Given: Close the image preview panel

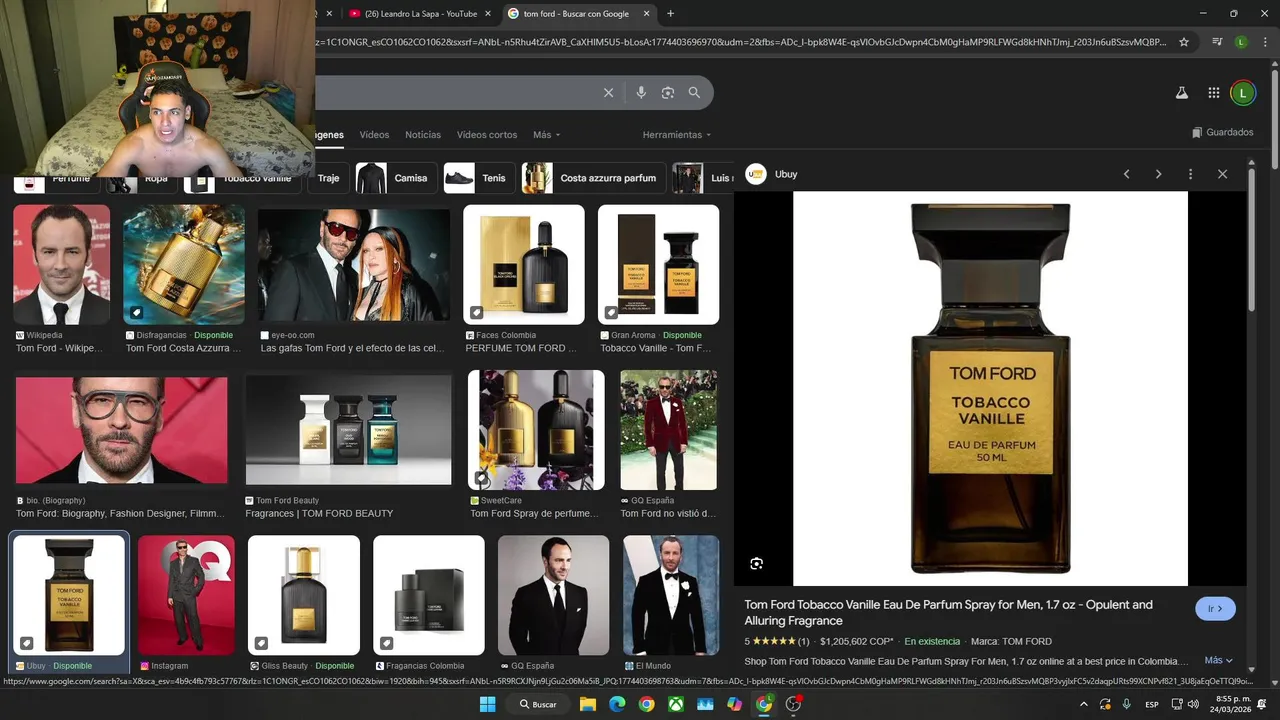Looking at the screenshot, I should [1222, 174].
